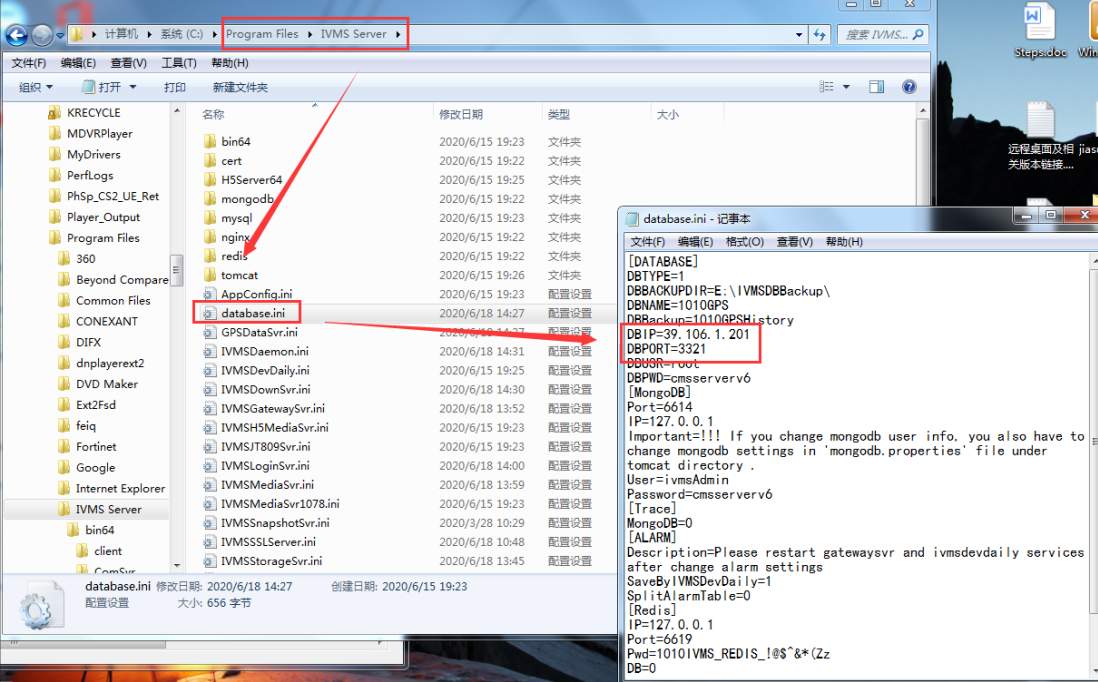Click the 新建文件夹 toolbar button
Image resolution: width=1098 pixels, height=682 pixels.
240,88
